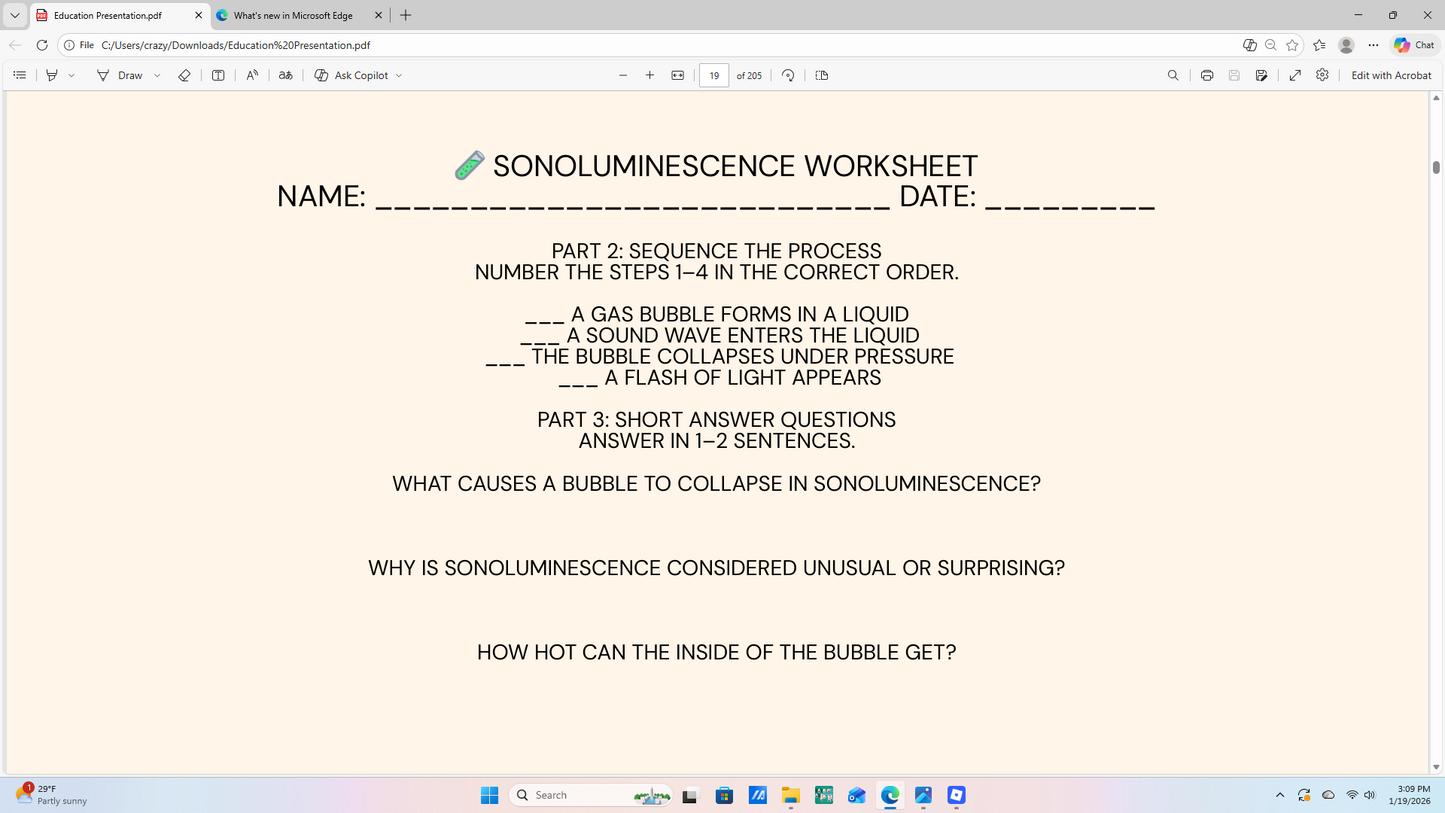Refresh the current page
1445x813 pixels.
pyautogui.click(x=42, y=45)
